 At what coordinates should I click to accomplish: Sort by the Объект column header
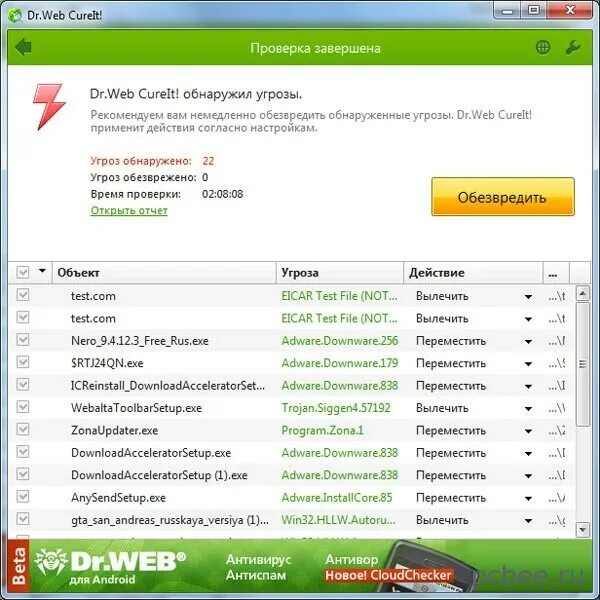point(164,273)
